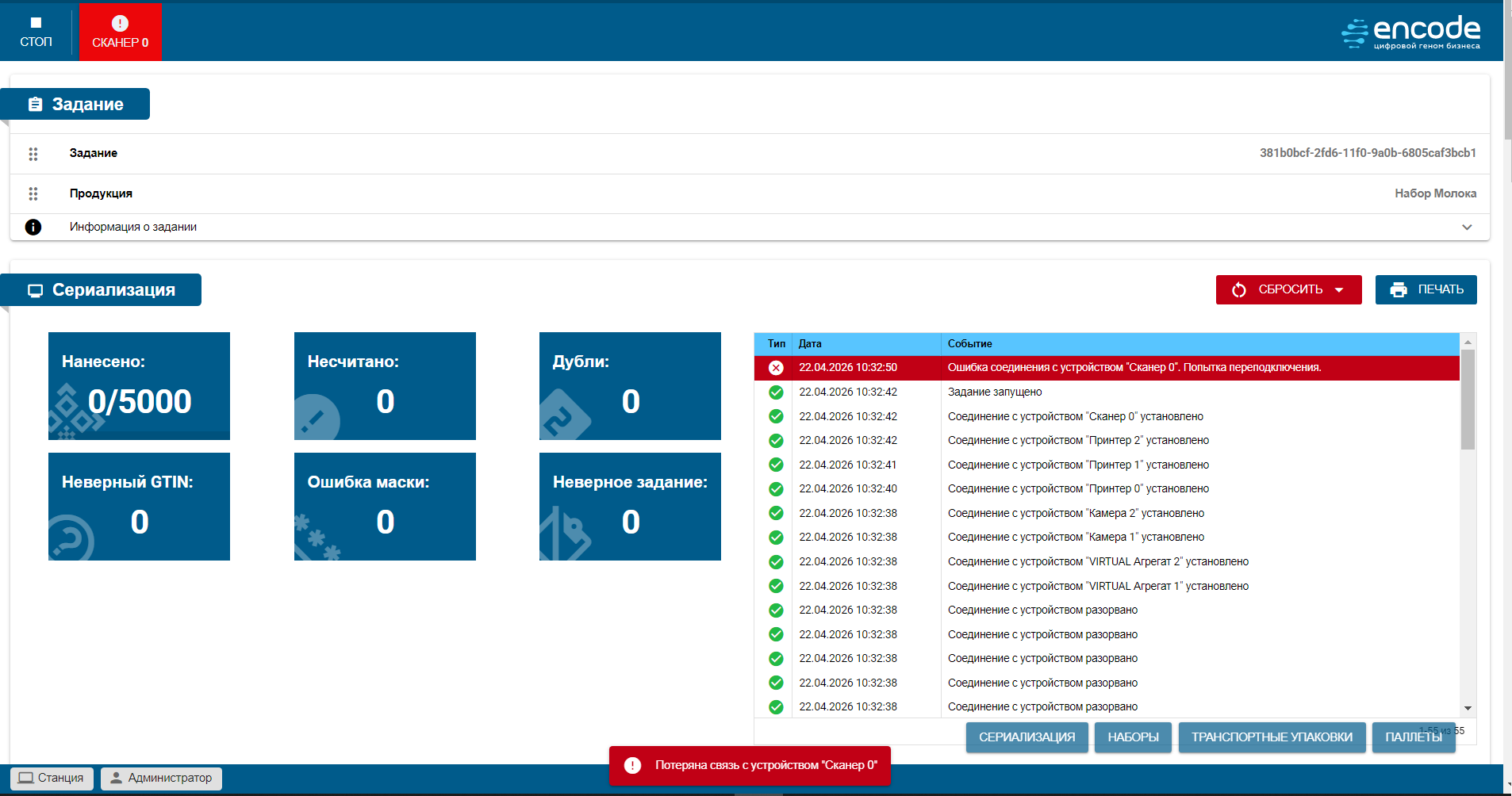Screen dimensions: 1512x796
Task: Expand Информация о задании chevron
Action: coord(1467,228)
